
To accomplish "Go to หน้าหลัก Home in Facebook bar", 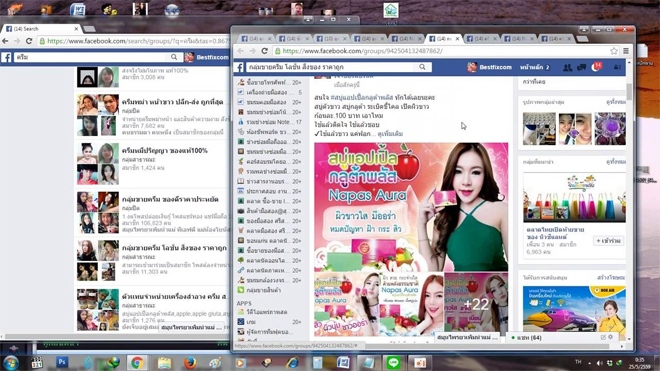I will coord(534,67).
